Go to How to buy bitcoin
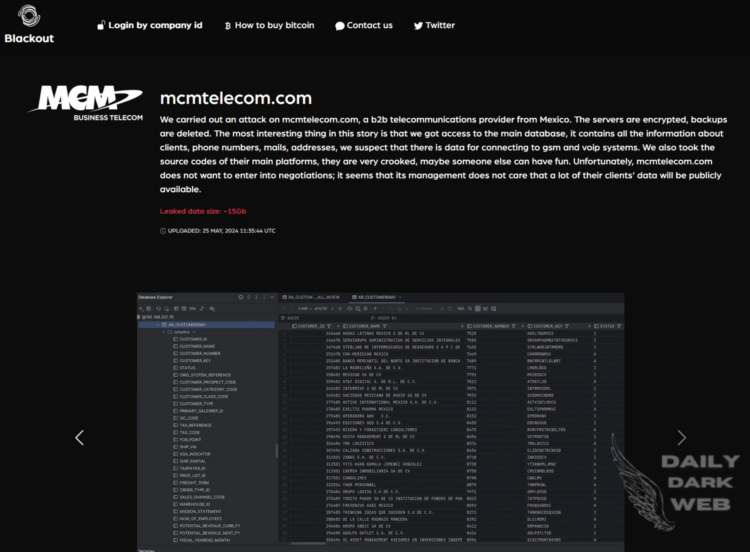 (x=269, y=25)
